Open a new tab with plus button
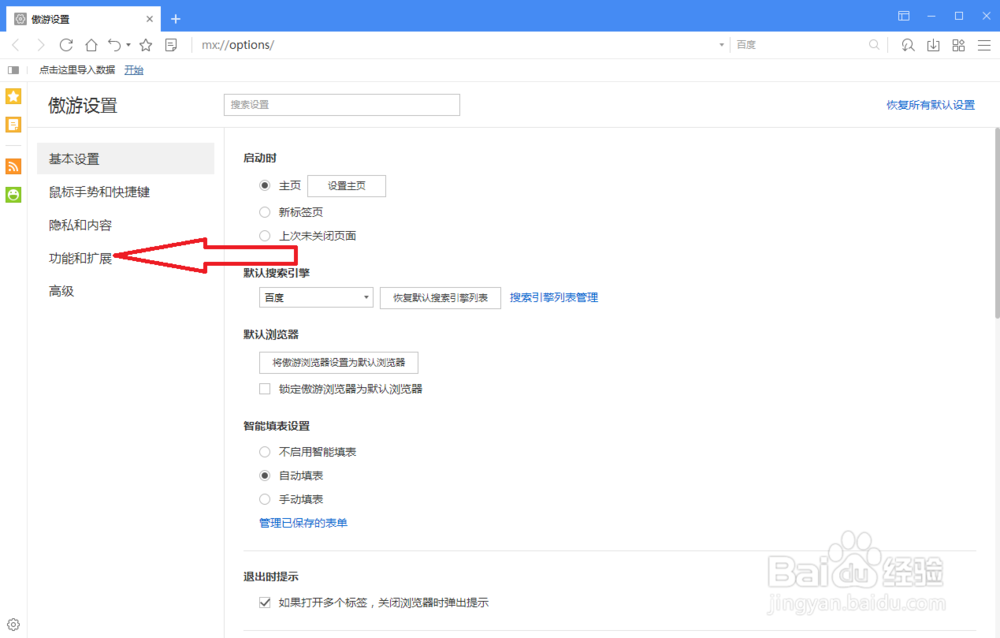Screen dimensions: 1000x638 (175, 19)
